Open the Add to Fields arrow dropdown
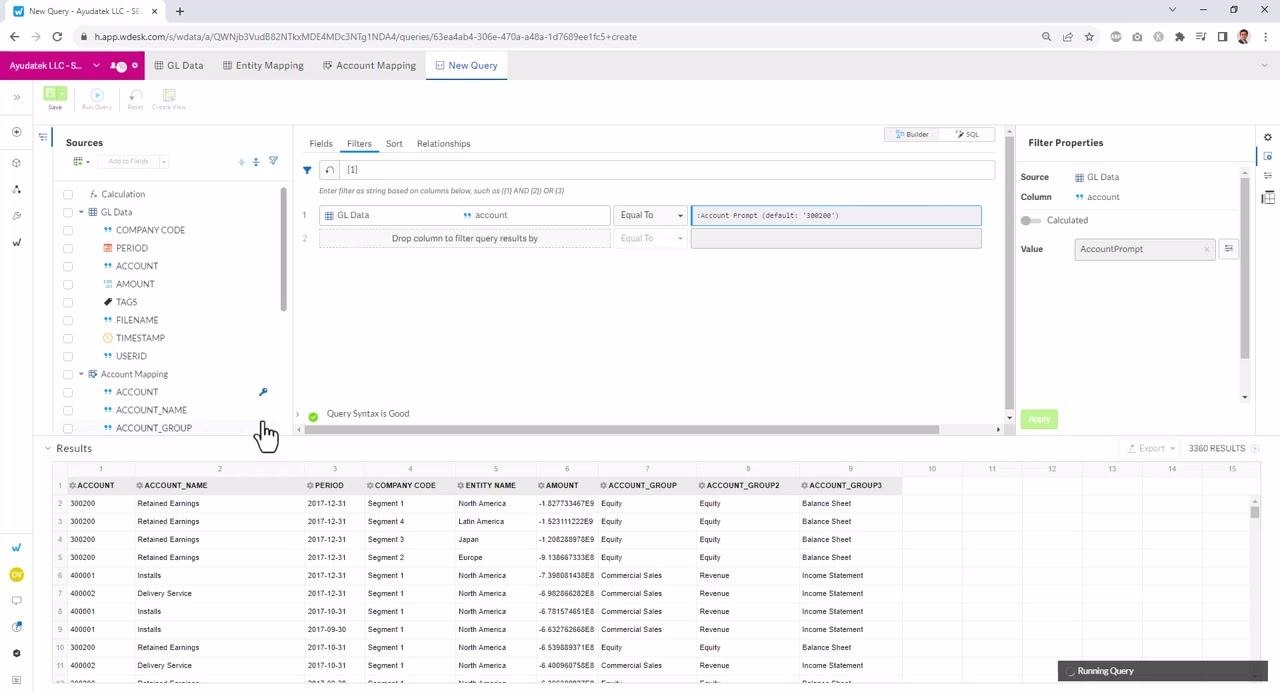The image size is (1280, 692). (163, 161)
